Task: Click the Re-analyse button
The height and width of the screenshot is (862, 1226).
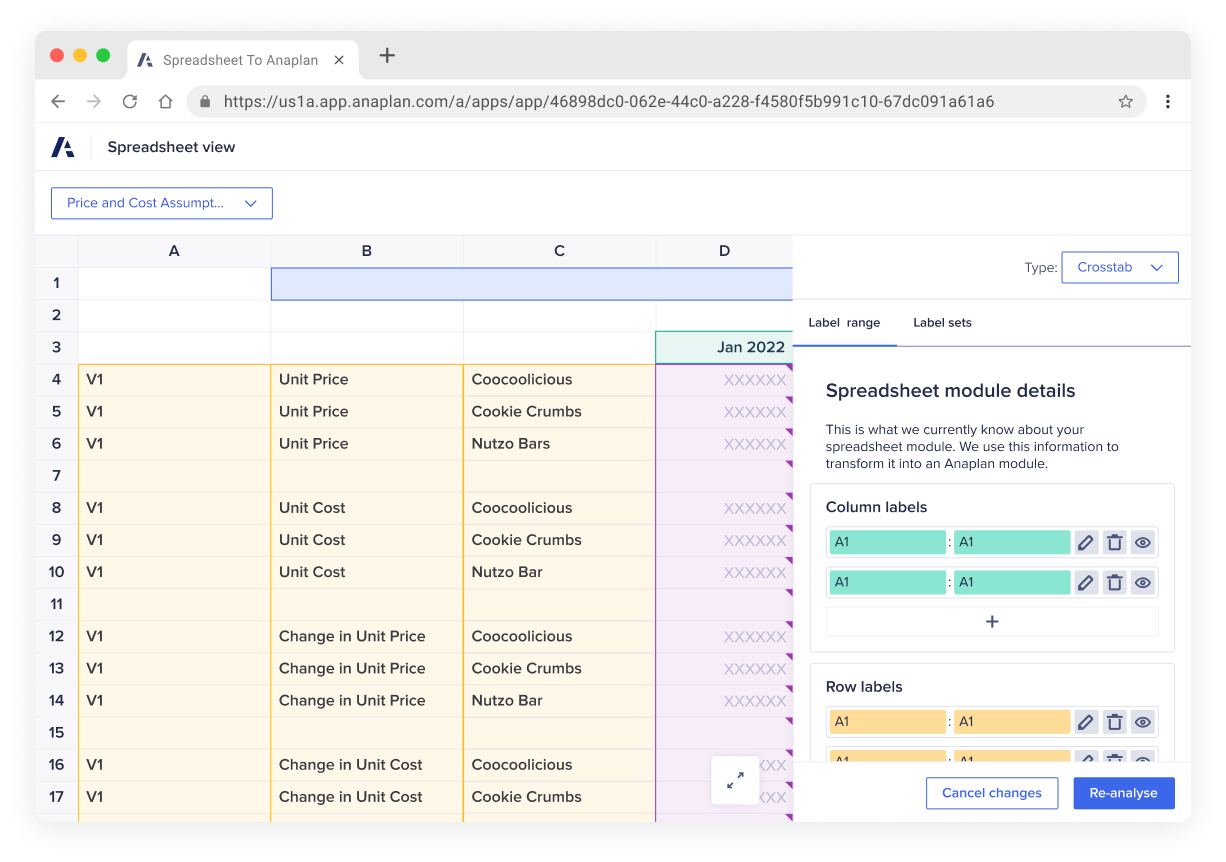Action: (1123, 792)
